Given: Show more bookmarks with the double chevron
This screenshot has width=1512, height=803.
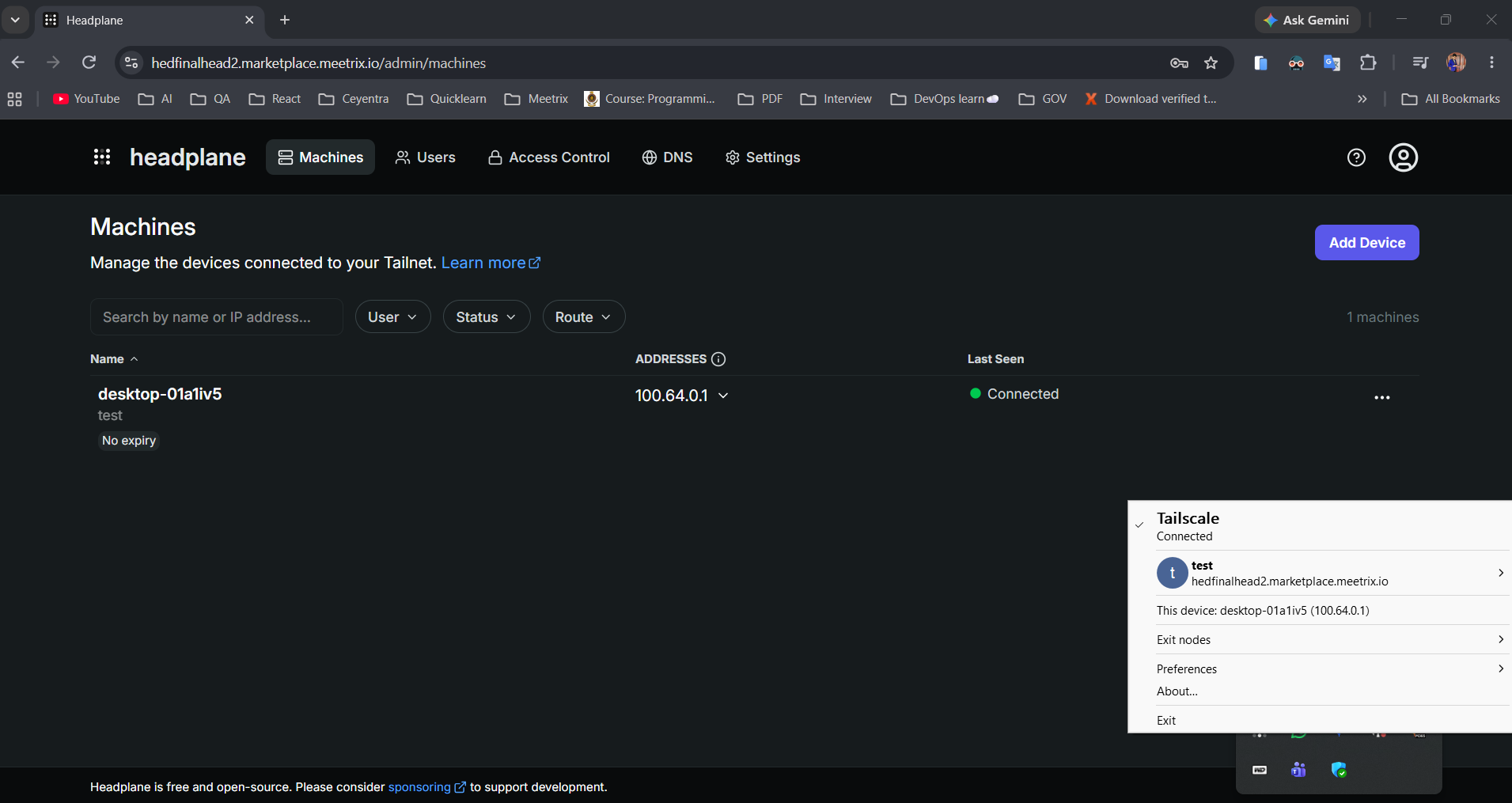Looking at the screenshot, I should (1362, 99).
